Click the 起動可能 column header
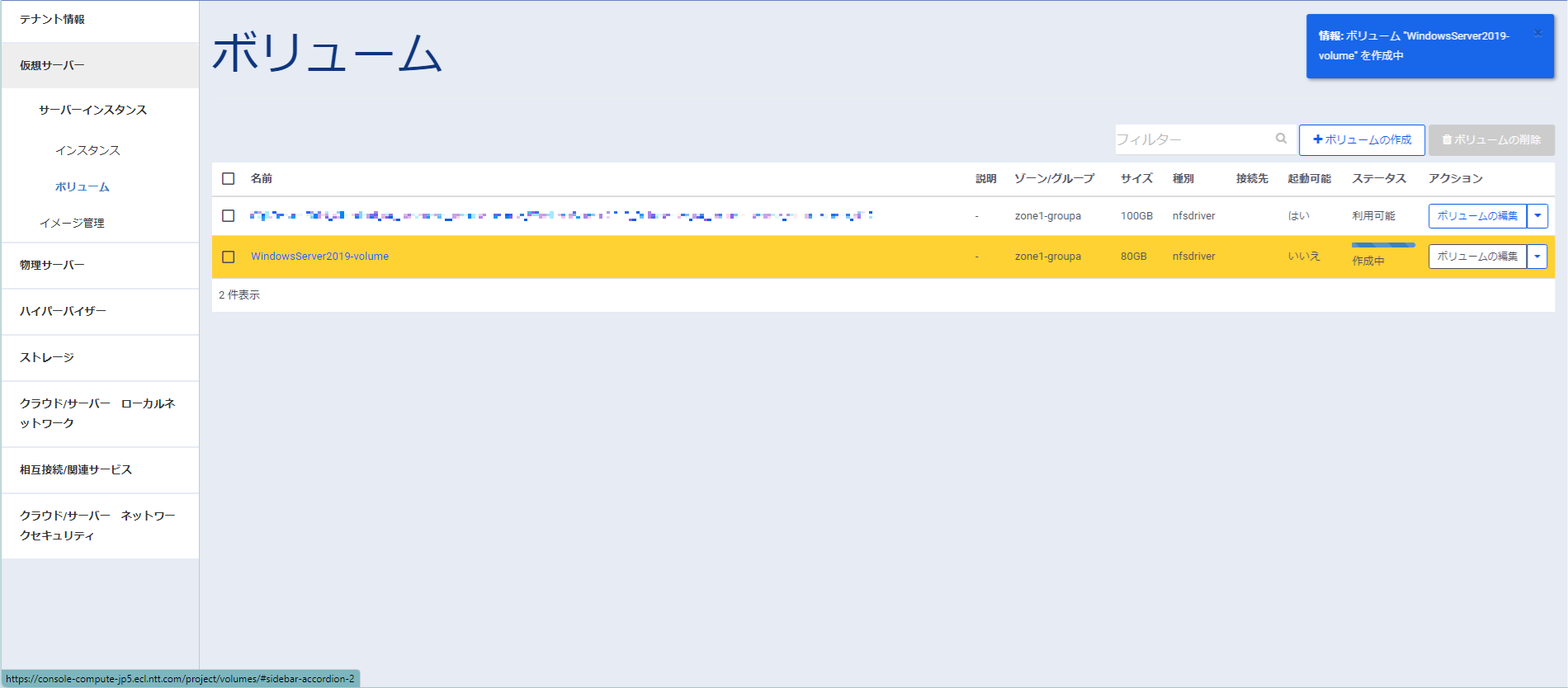 pos(1310,178)
